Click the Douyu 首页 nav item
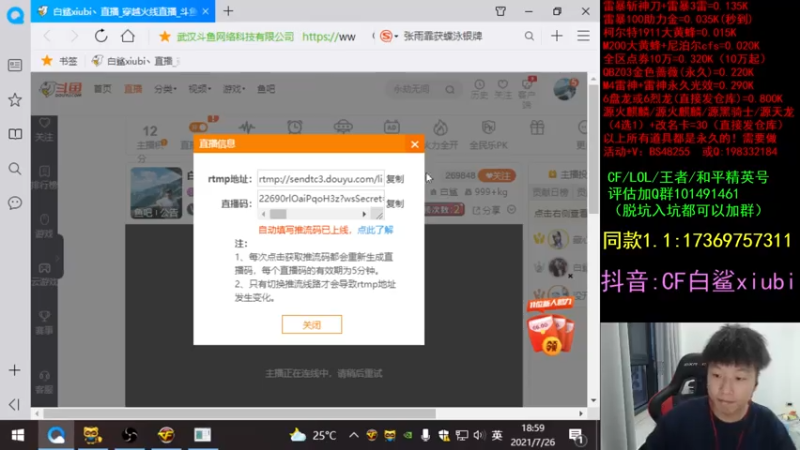Image resolution: width=800 pixels, height=450 pixels. point(103,89)
